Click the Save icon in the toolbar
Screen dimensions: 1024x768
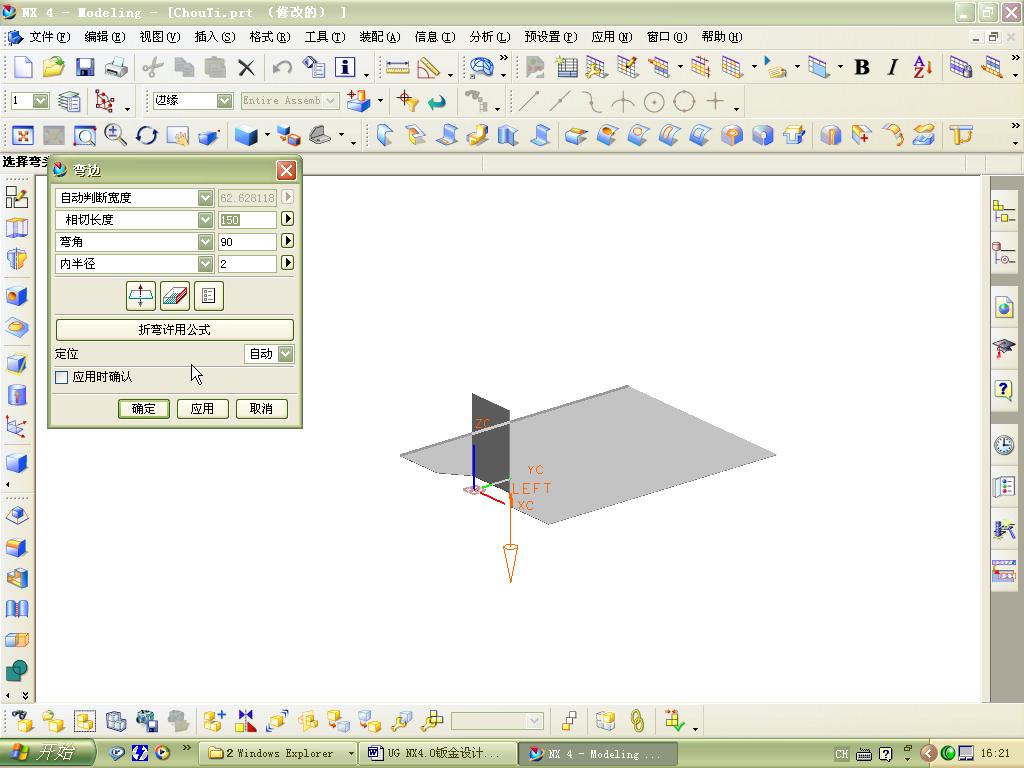click(84, 68)
